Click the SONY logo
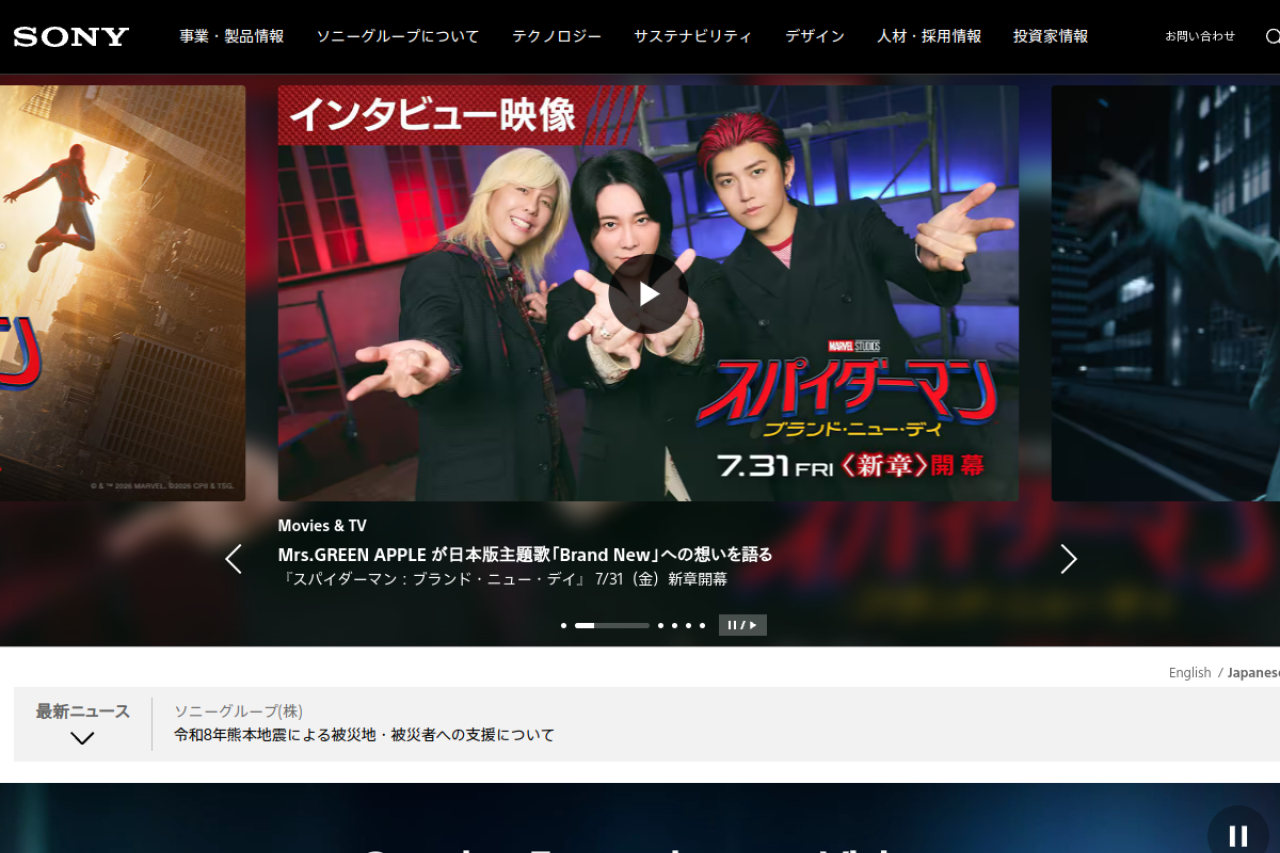 point(71,37)
